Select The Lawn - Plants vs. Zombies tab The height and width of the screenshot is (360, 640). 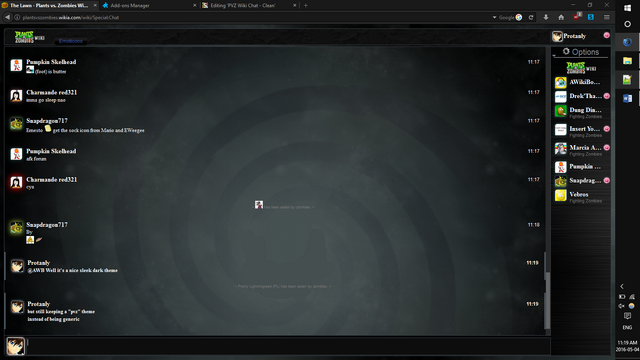coord(49,5)
